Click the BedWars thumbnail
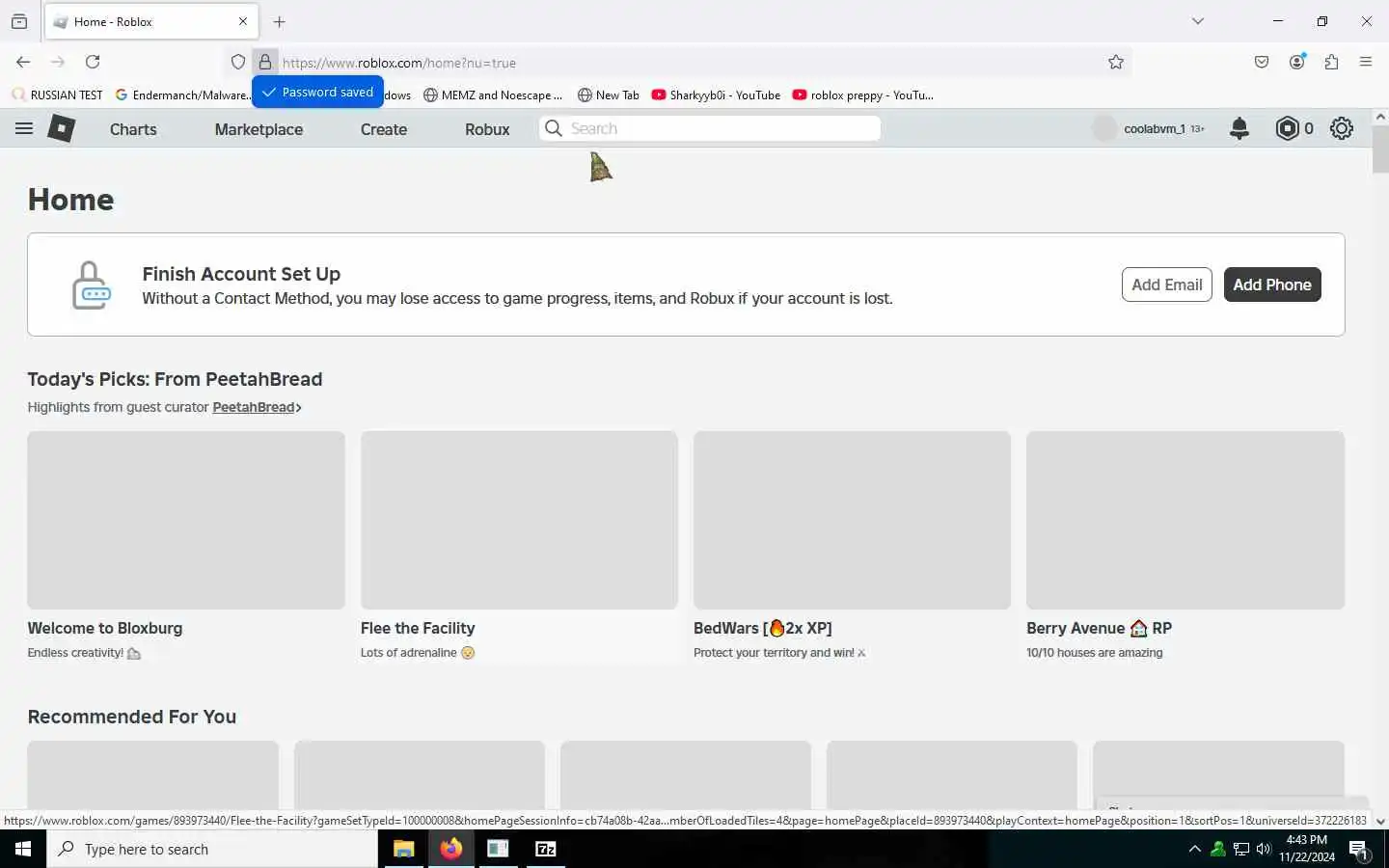Viewport: 1389px width, 868px height. coord(852,520)
